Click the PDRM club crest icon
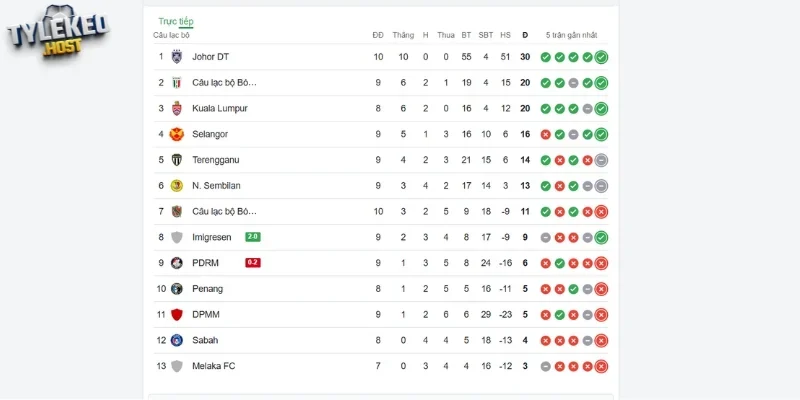This screenshot has width=800, height=400. point(177,263)
